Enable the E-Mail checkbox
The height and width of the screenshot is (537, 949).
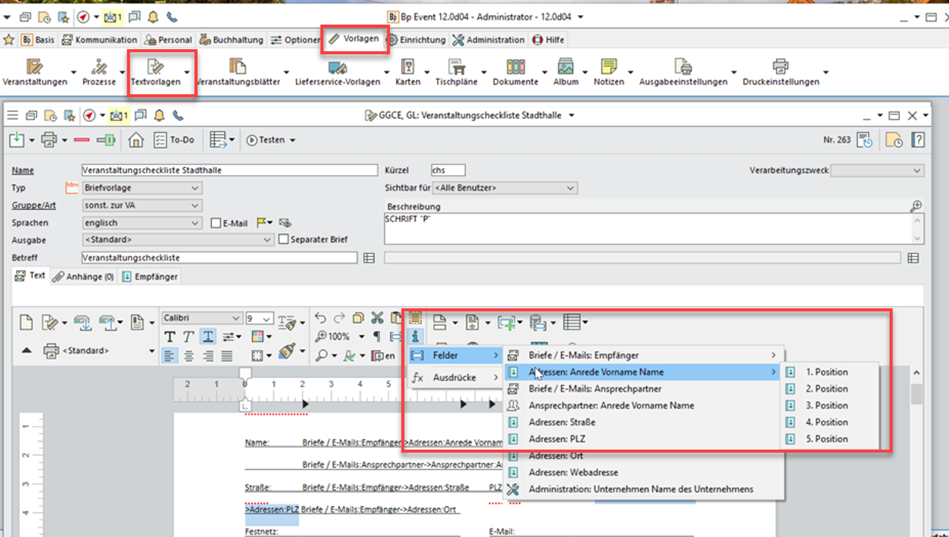[x=216, y=224]
